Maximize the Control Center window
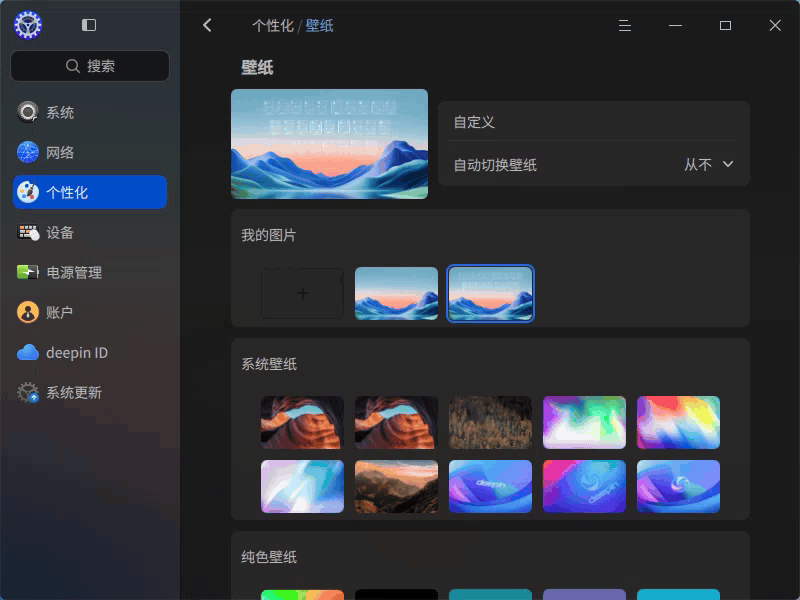 (x=725, y=26)
